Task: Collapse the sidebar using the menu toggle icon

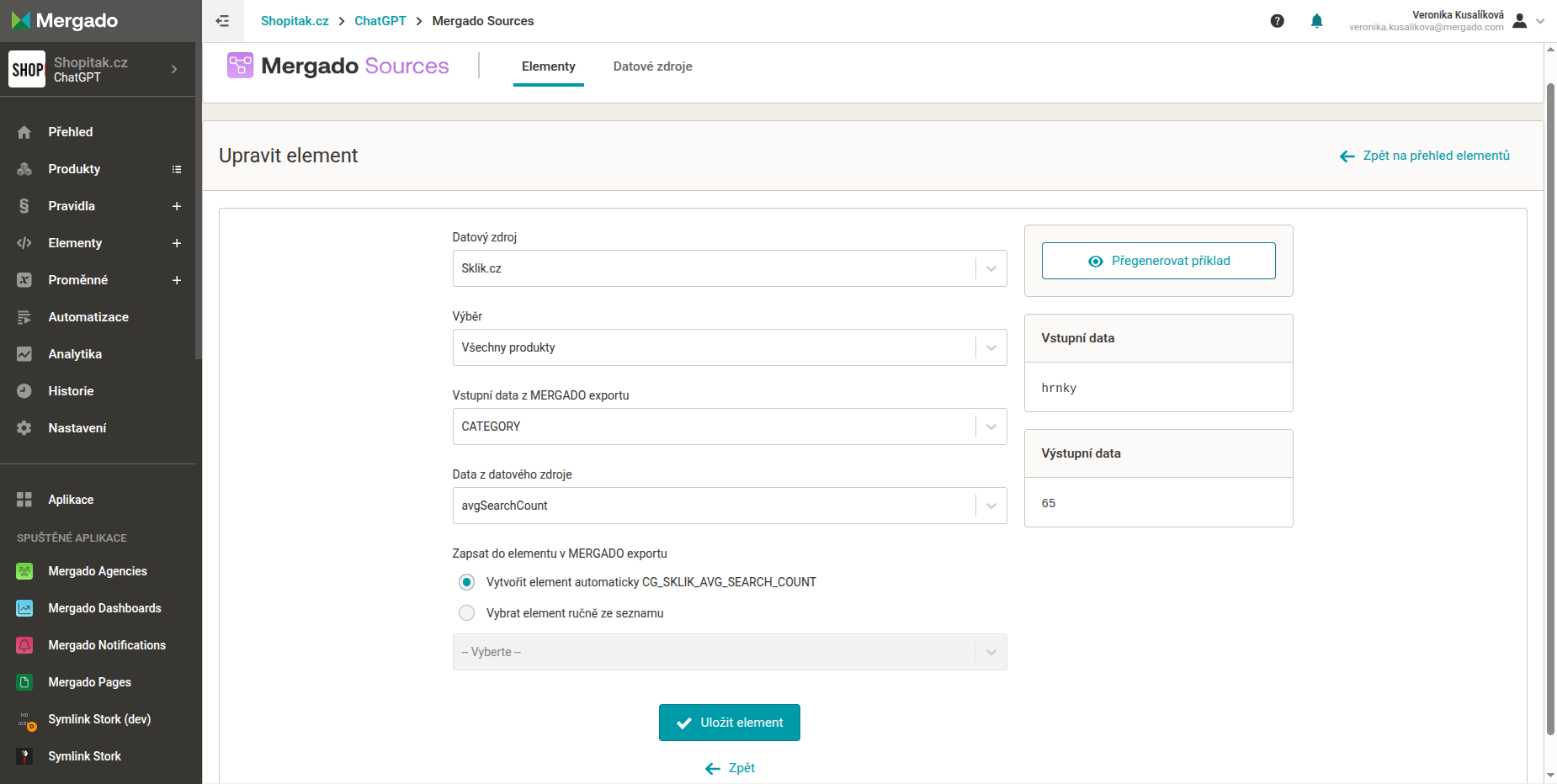Action: [222, 21]
